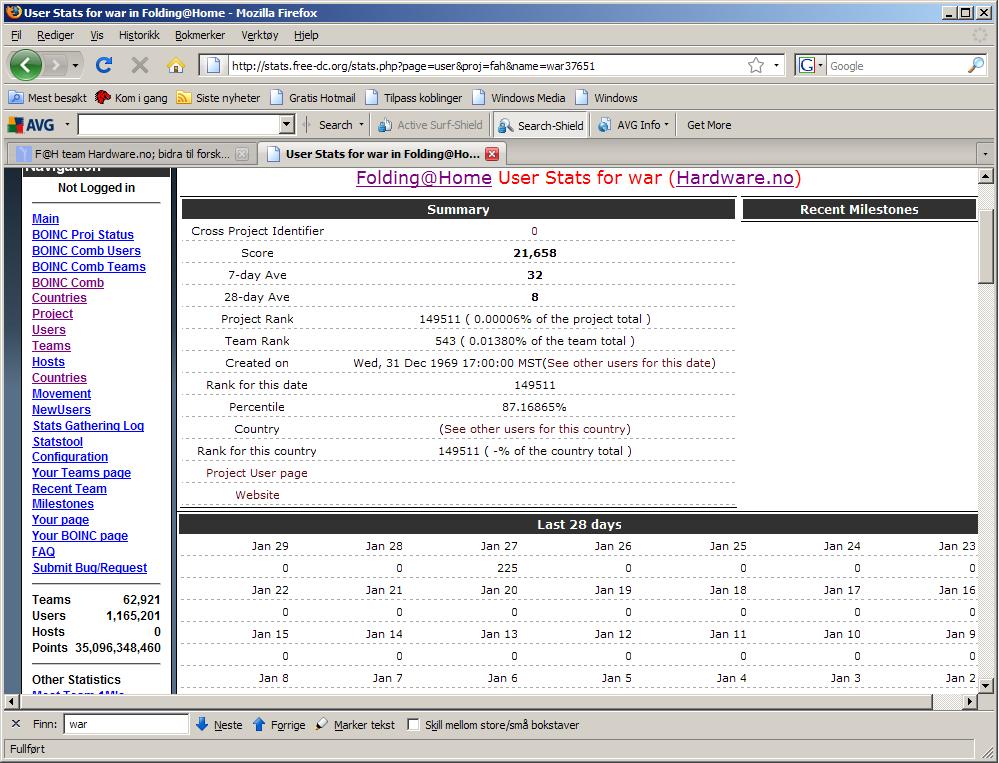
Task: Click the Website link in the summary
Action: [x=257, y=495]
